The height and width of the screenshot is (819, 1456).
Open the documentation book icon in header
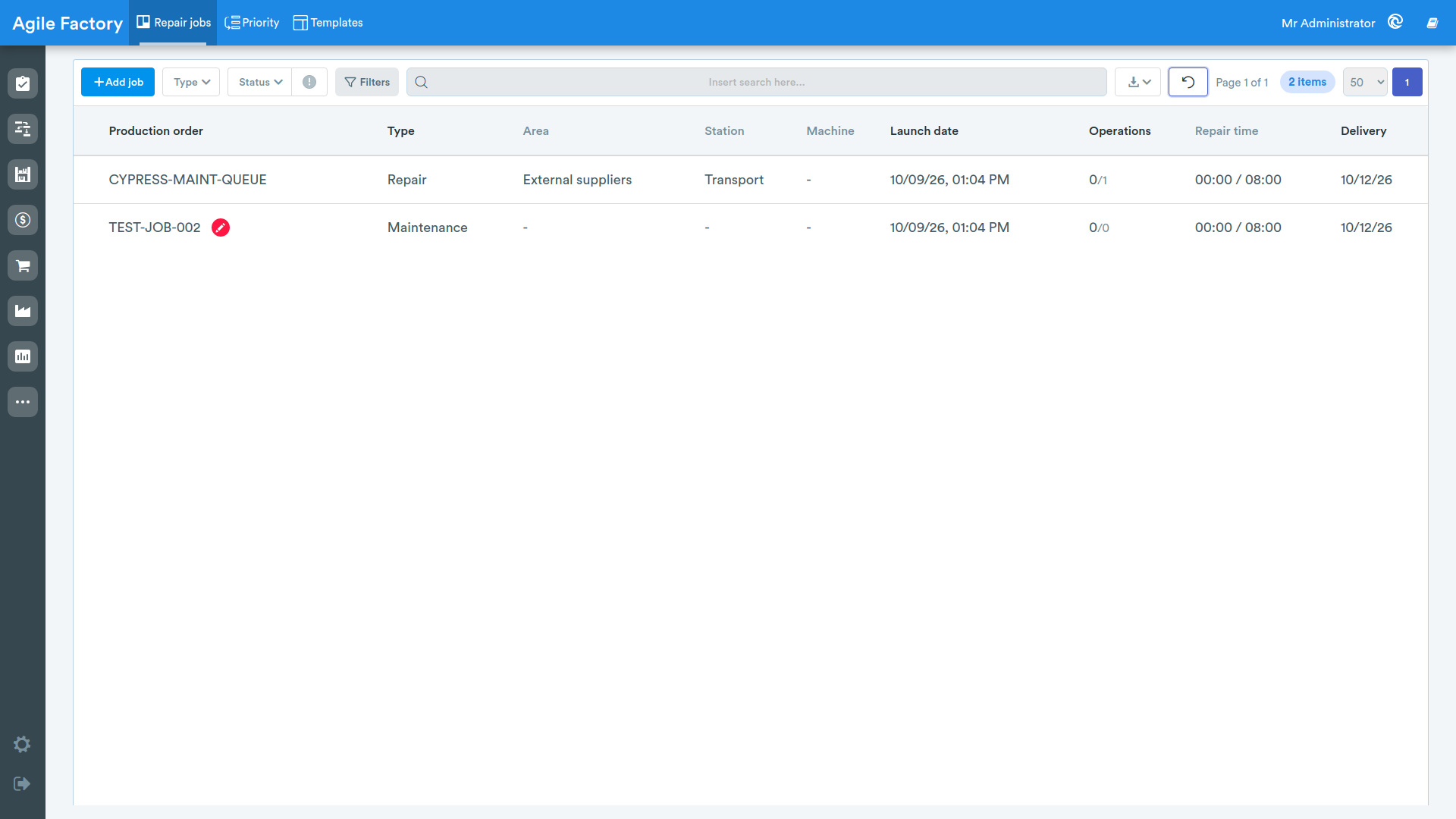click(x=1432, y=23)
